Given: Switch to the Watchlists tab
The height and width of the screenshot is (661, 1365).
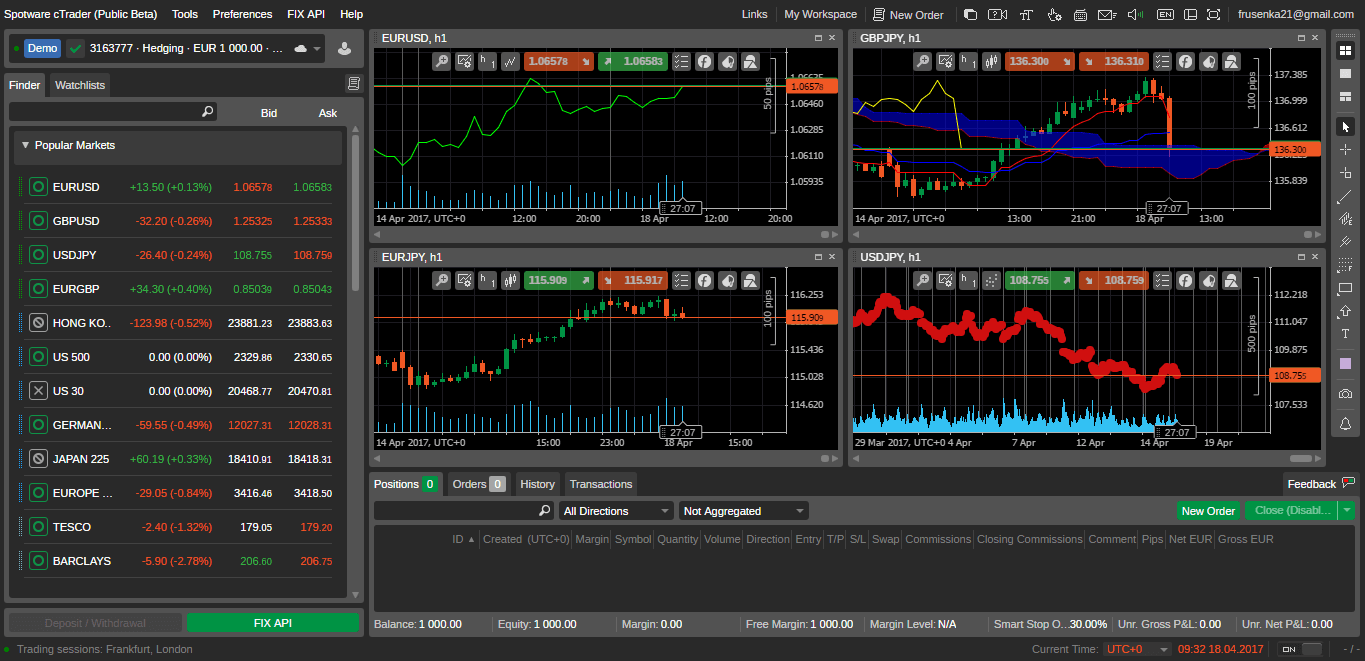Looking at the screenshot, I should point(80,85).
